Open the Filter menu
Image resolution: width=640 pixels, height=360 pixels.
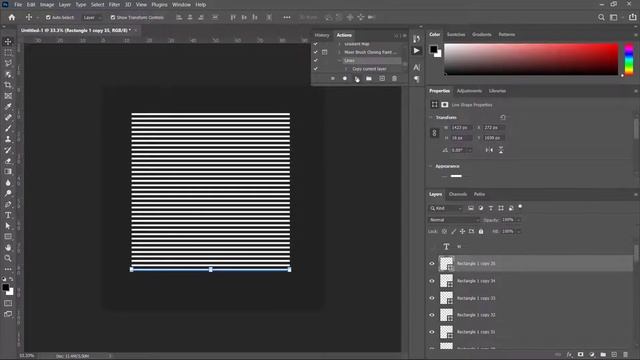coord(114,4)
